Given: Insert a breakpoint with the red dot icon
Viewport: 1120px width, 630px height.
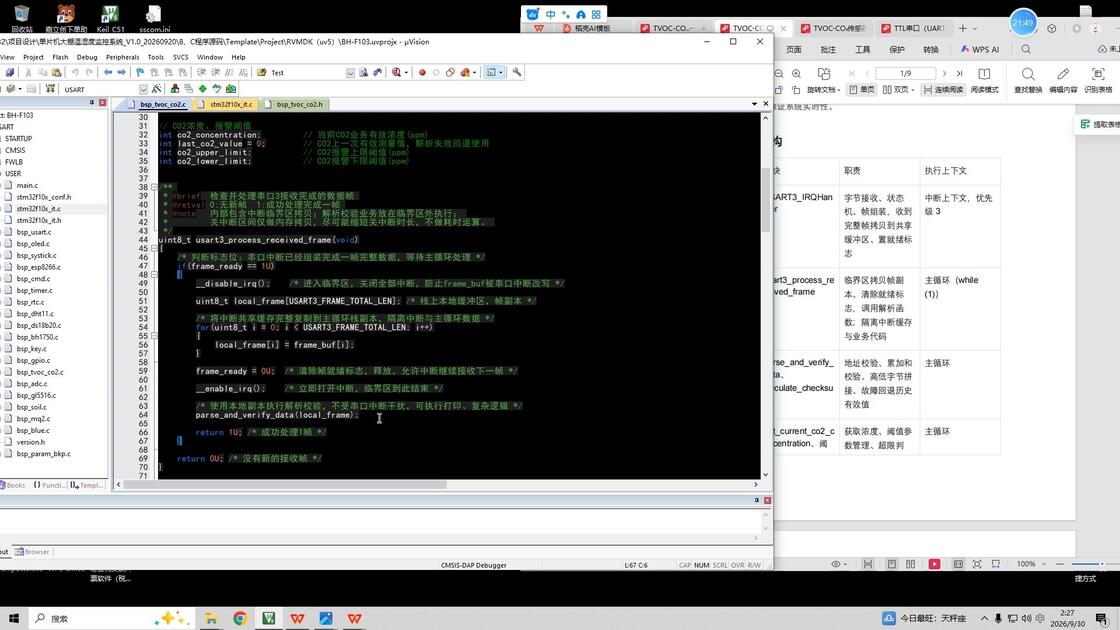Looking at the screenshot, I should [x=422, y=72].
